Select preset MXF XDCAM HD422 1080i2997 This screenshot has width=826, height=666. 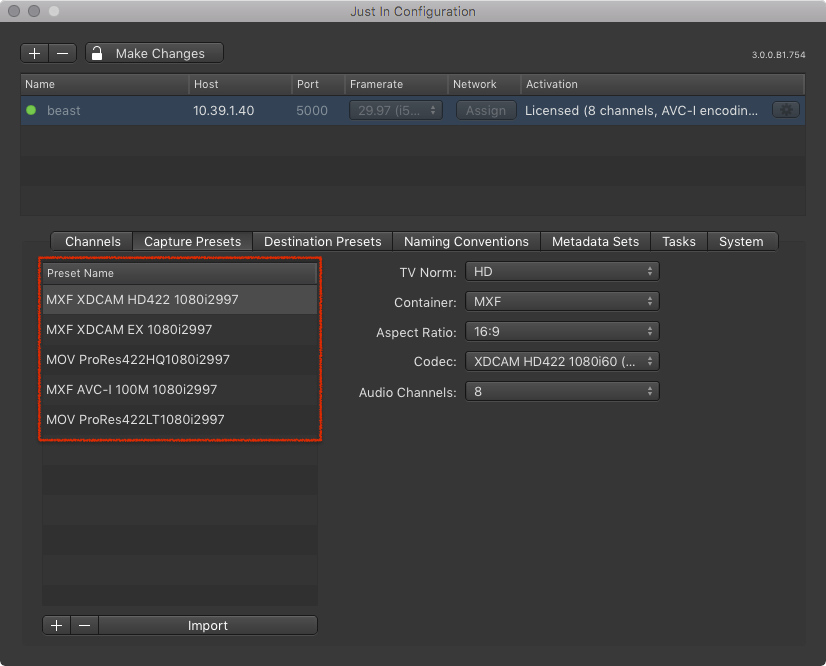[180, 299]
